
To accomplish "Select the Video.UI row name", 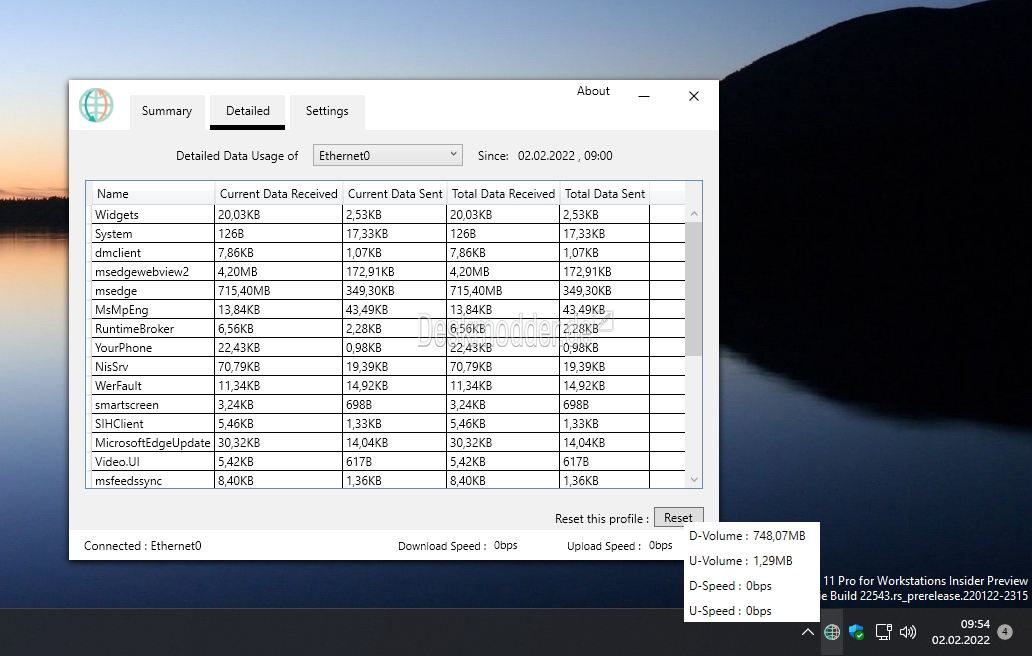I will point(117,463).
